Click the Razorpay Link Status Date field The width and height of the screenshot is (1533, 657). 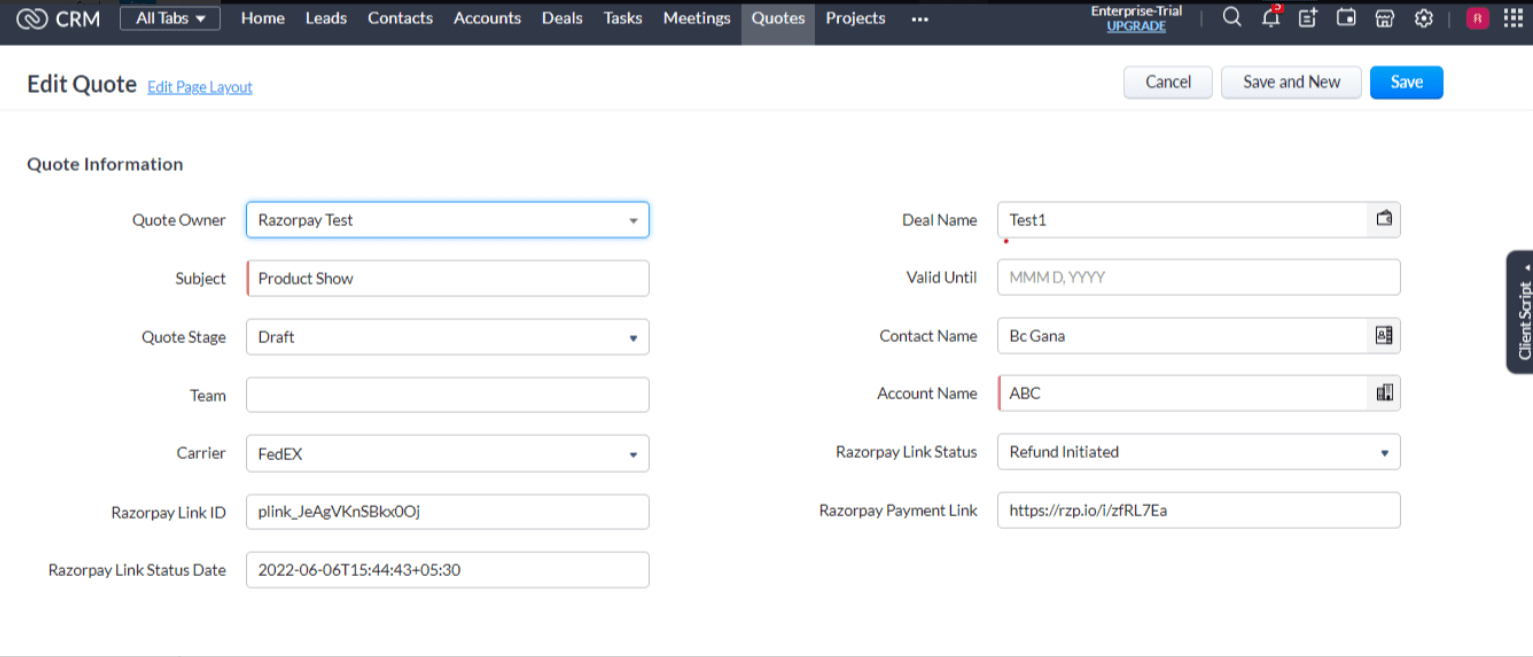pyautogui.click(x=447, y=570)
